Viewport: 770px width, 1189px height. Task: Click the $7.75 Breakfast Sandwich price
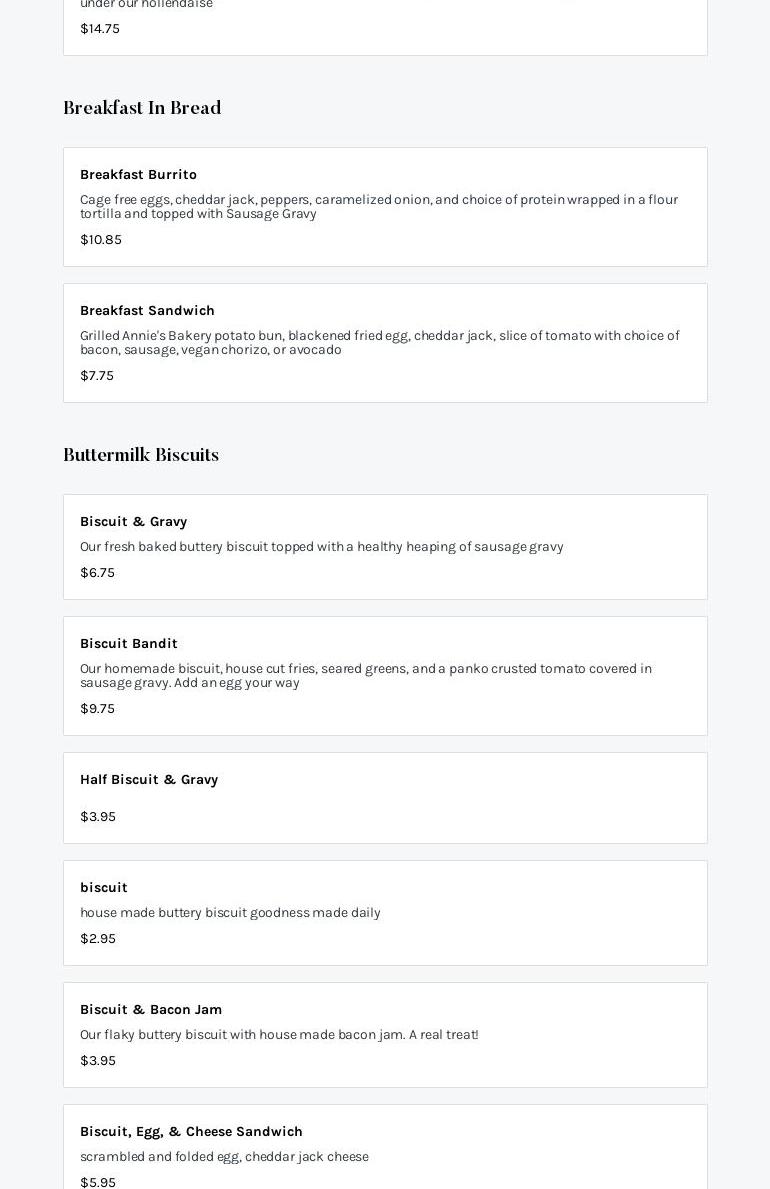pyautogui.click(x=97, y=375)
